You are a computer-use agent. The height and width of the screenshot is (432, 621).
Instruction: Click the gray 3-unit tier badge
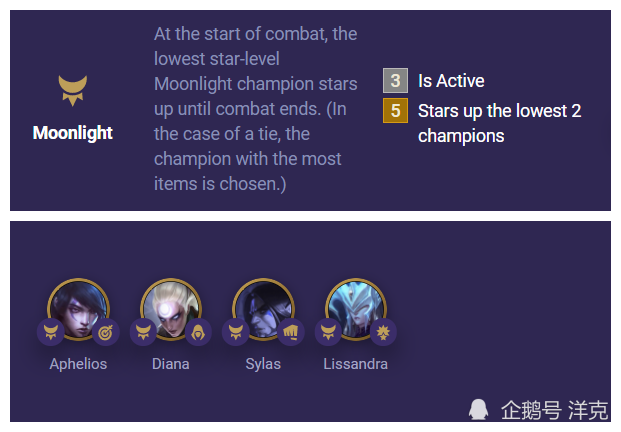click(395, 80)
